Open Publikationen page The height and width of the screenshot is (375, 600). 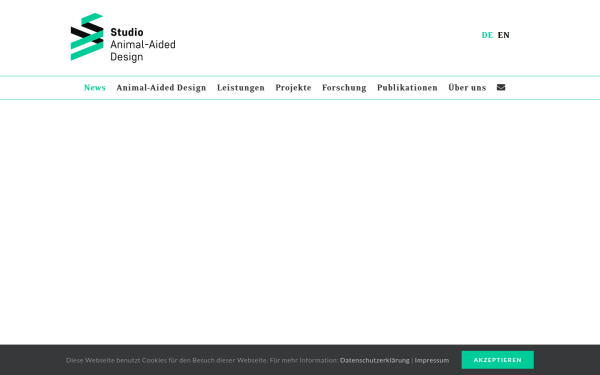point(407,88)
